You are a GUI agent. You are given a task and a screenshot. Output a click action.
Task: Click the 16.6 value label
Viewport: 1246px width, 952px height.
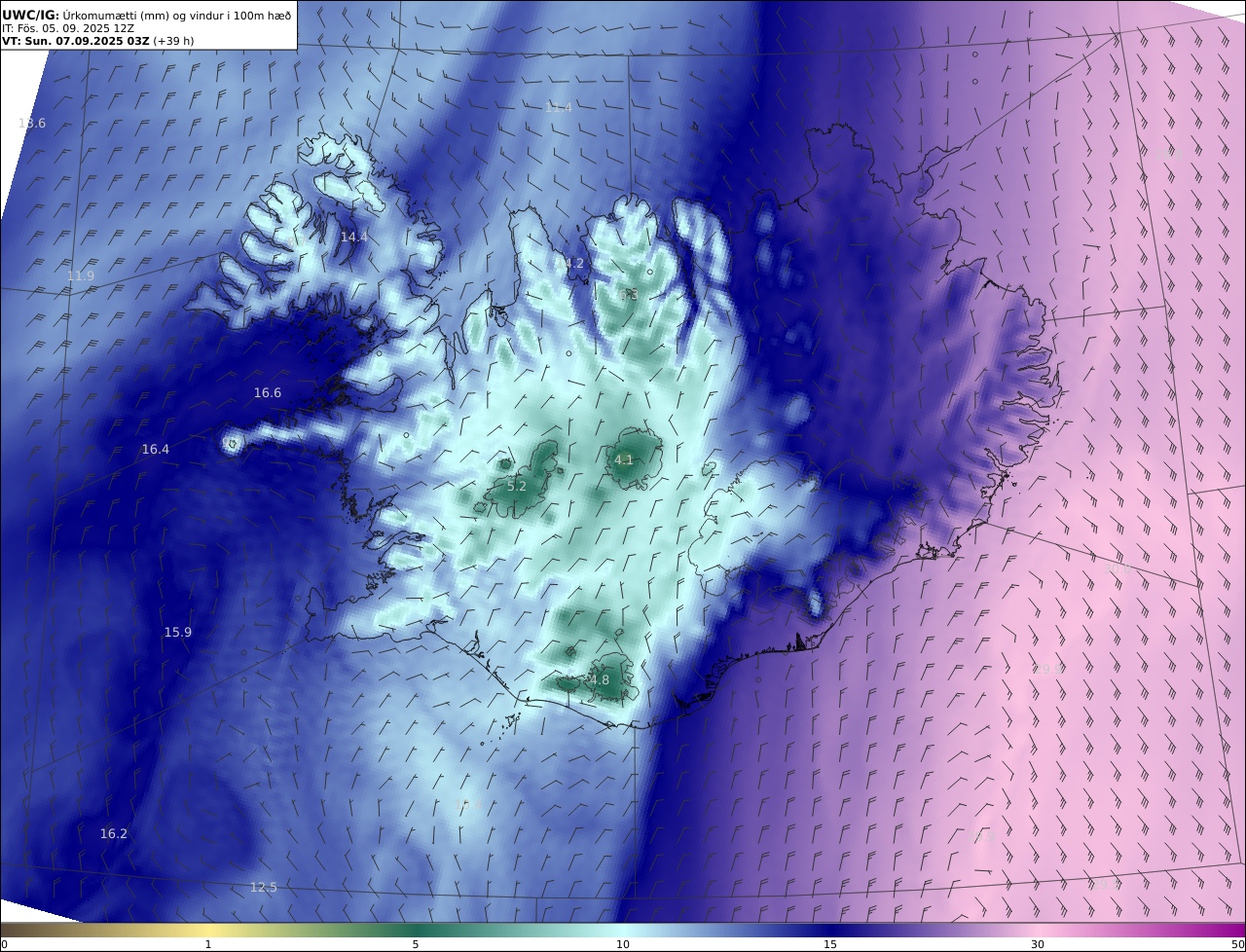268,393
